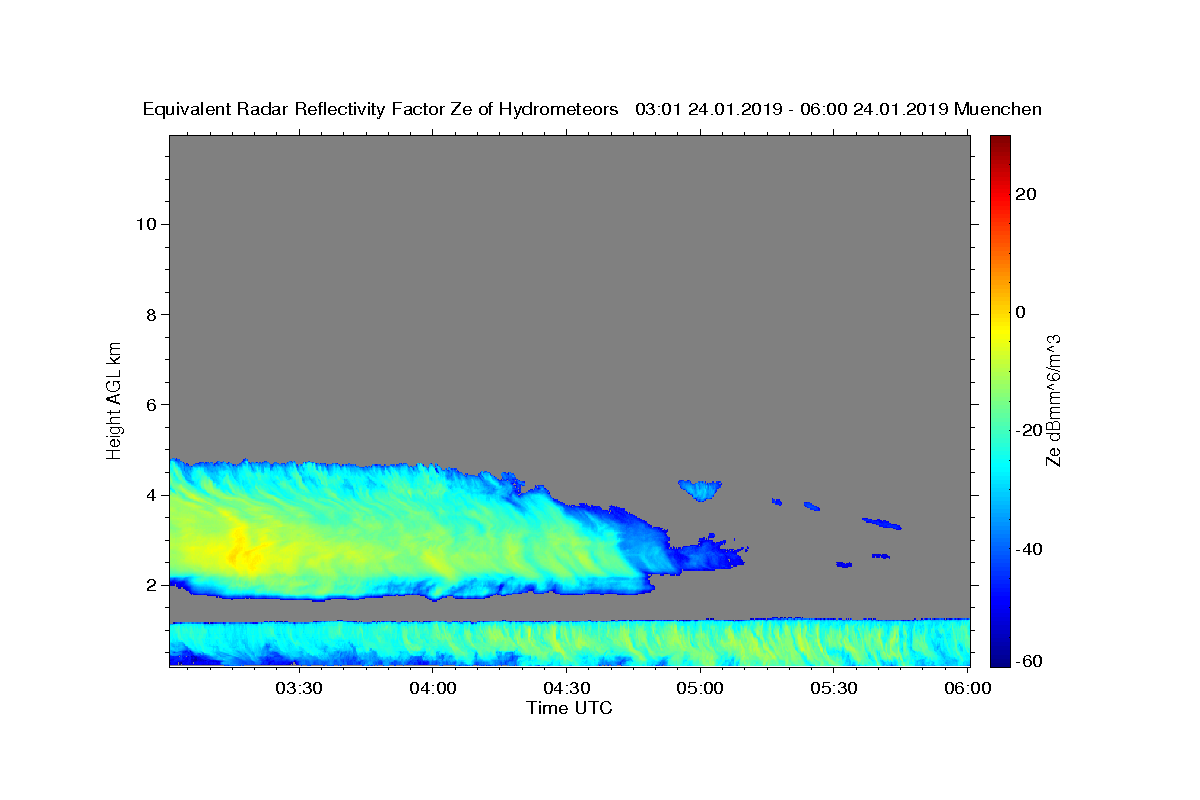Click the low-level cloud band below 1 km at 05:00
The height and width of the screenshot is (800, 1200).
coord(700,643)
